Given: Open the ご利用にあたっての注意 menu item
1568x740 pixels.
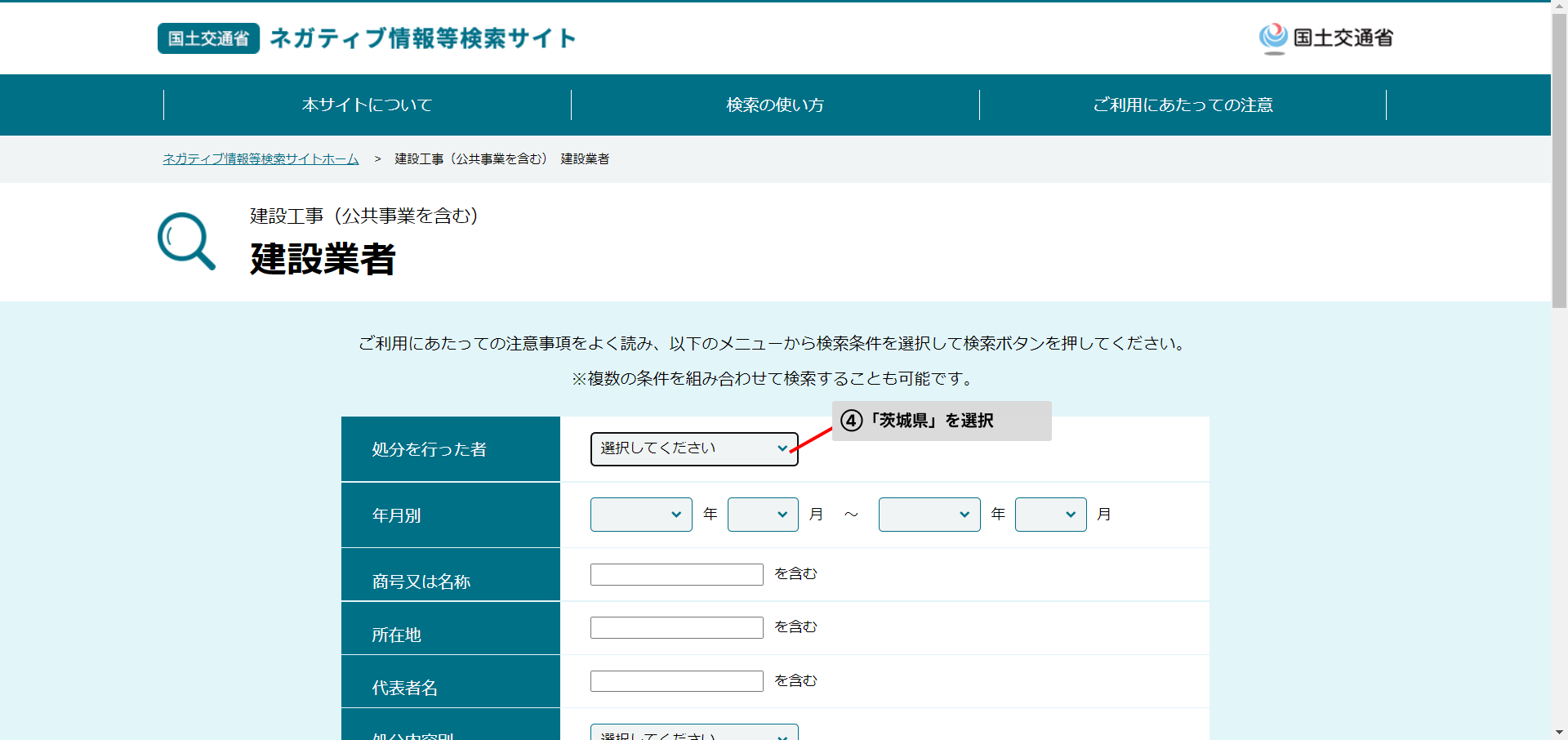Looking at the screenshot, I should (x=1183, y=105).
